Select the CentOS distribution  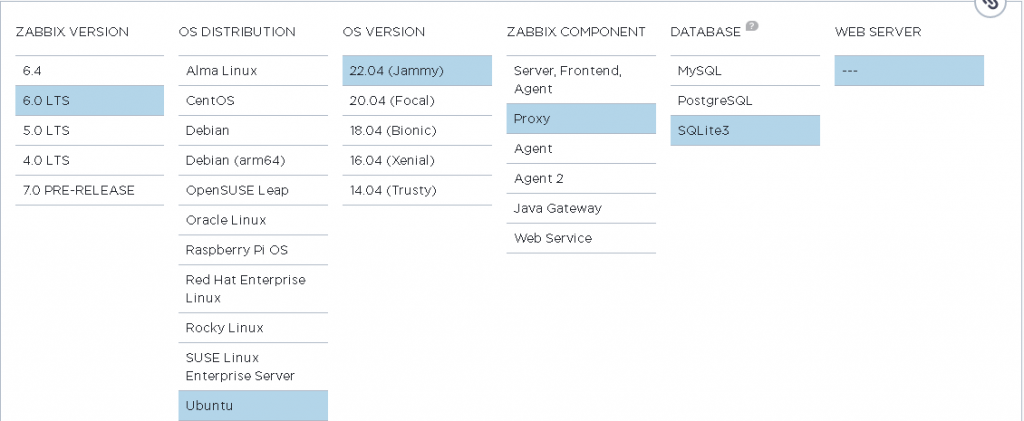[253, 101]
